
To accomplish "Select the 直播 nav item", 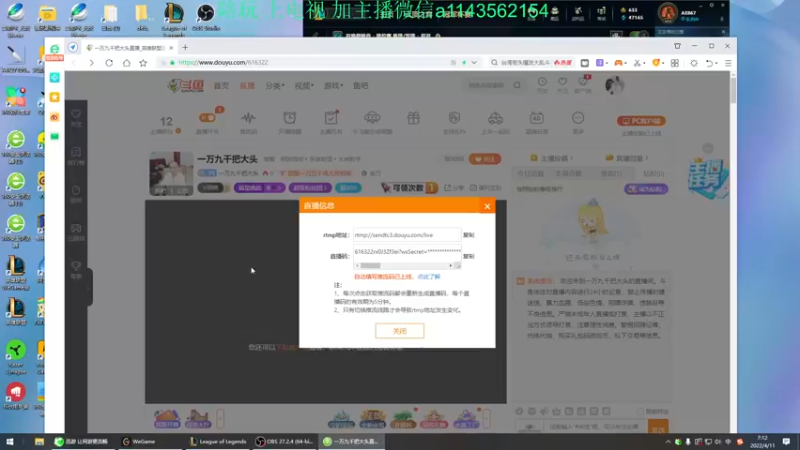I will click(247, 86).
